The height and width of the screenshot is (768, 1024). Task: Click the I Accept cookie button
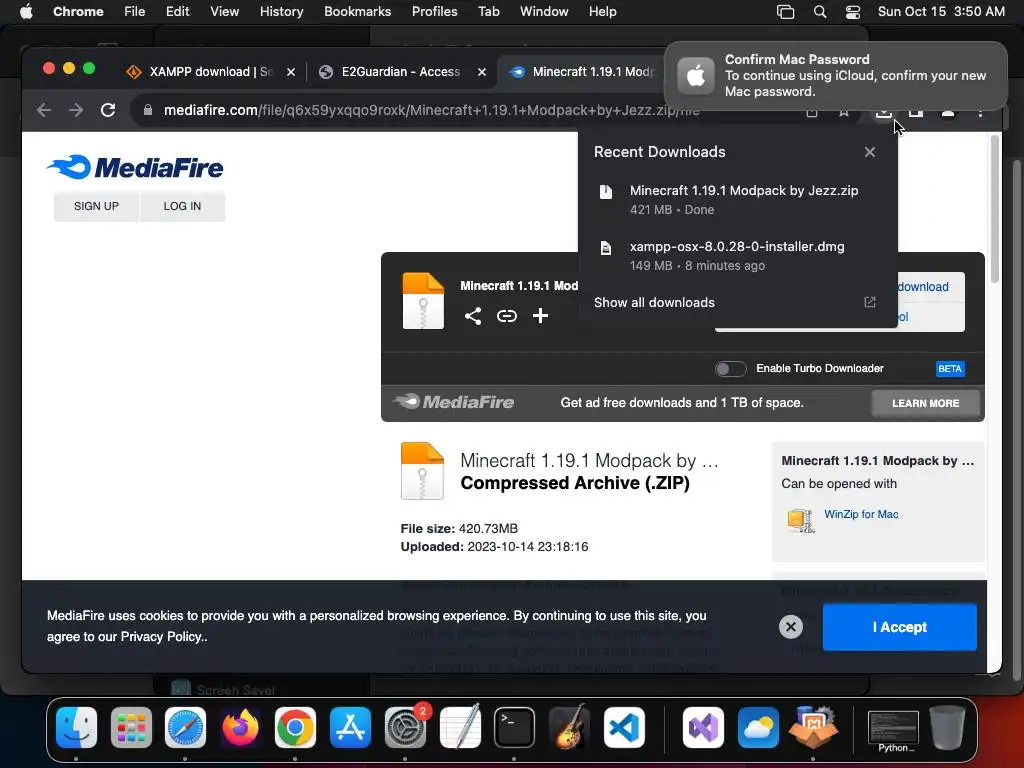899,627
